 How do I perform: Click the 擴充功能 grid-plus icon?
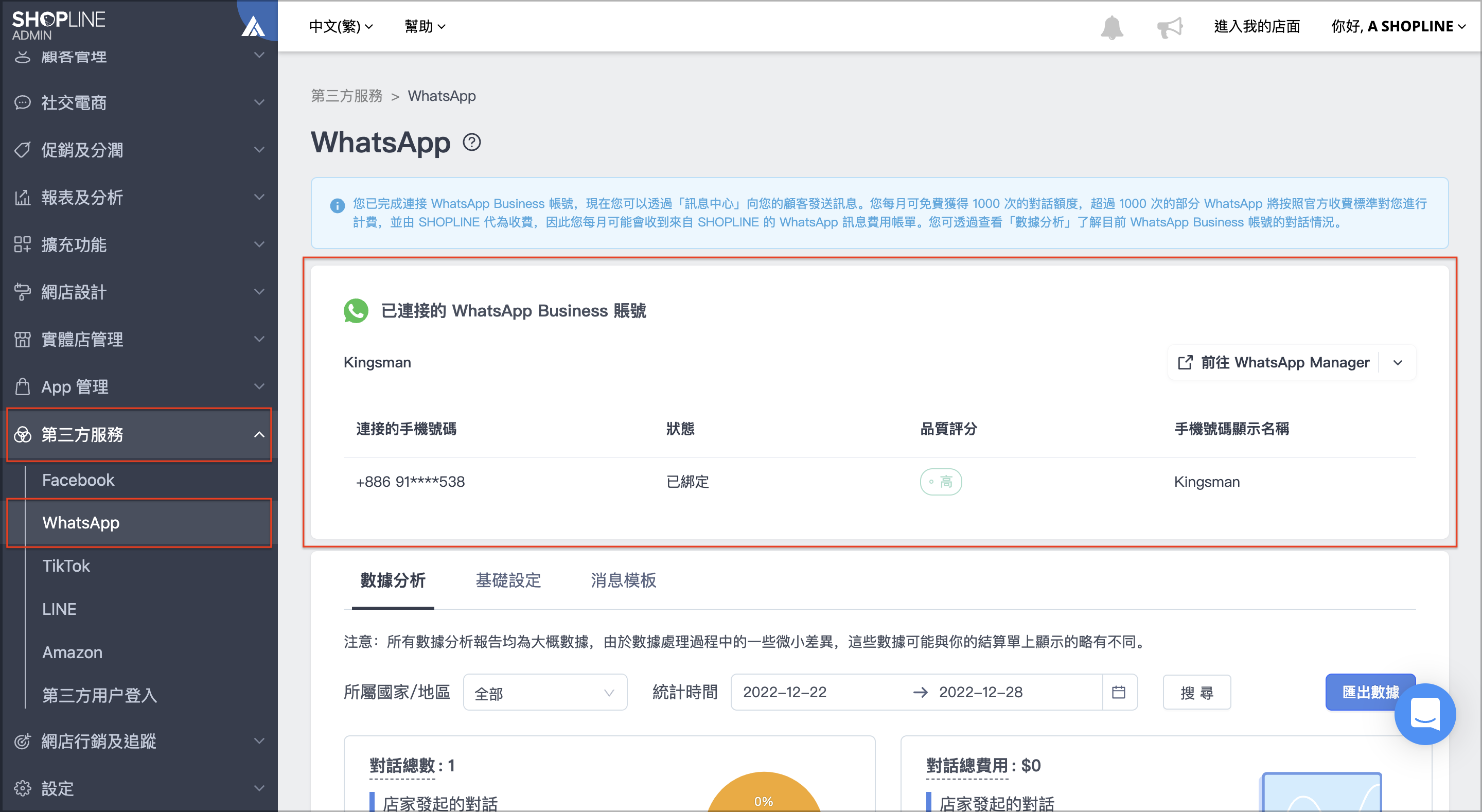(23, 244)
